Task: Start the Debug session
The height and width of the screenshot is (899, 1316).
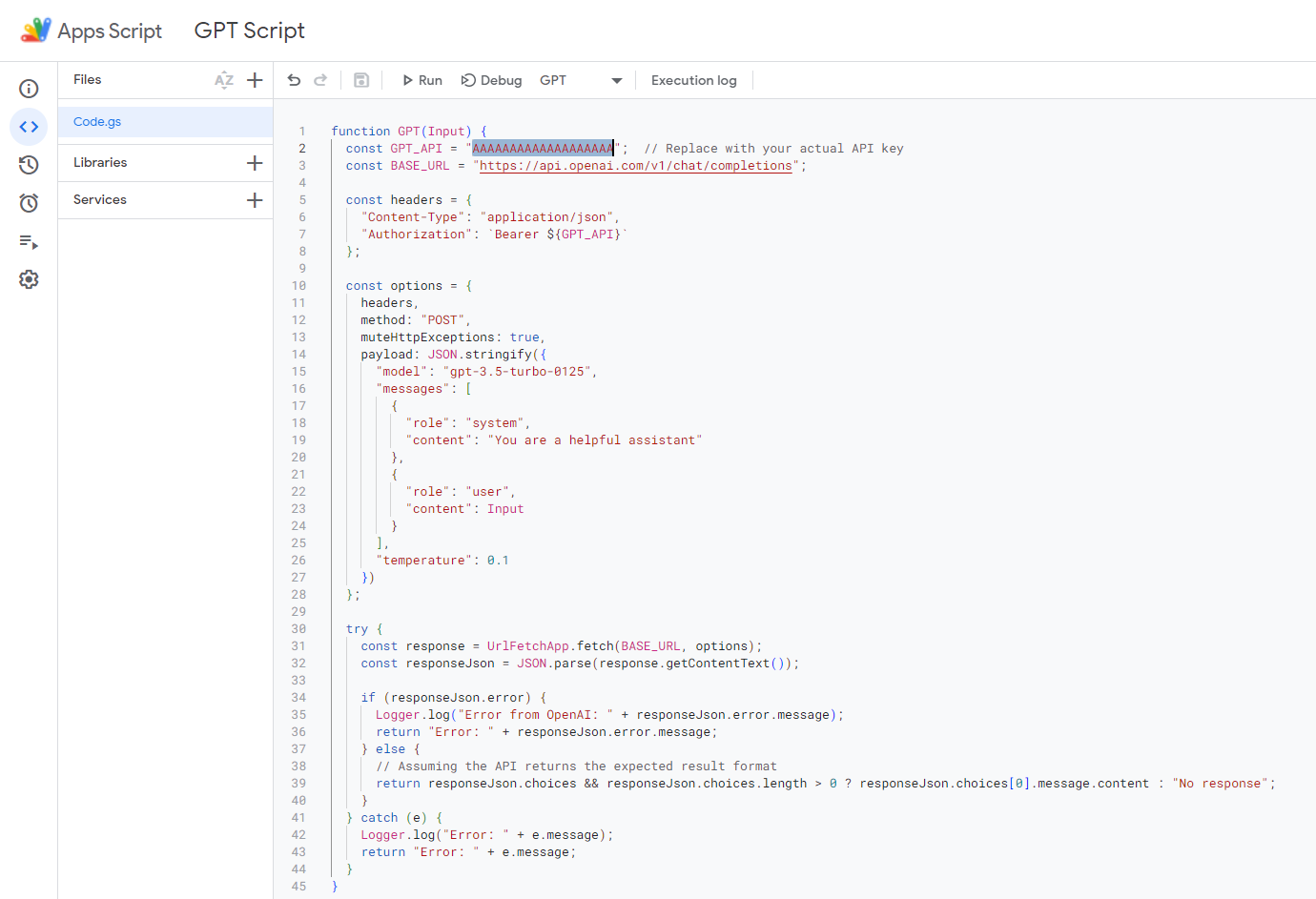Action: pyautogui.click(x=491, y=80)
